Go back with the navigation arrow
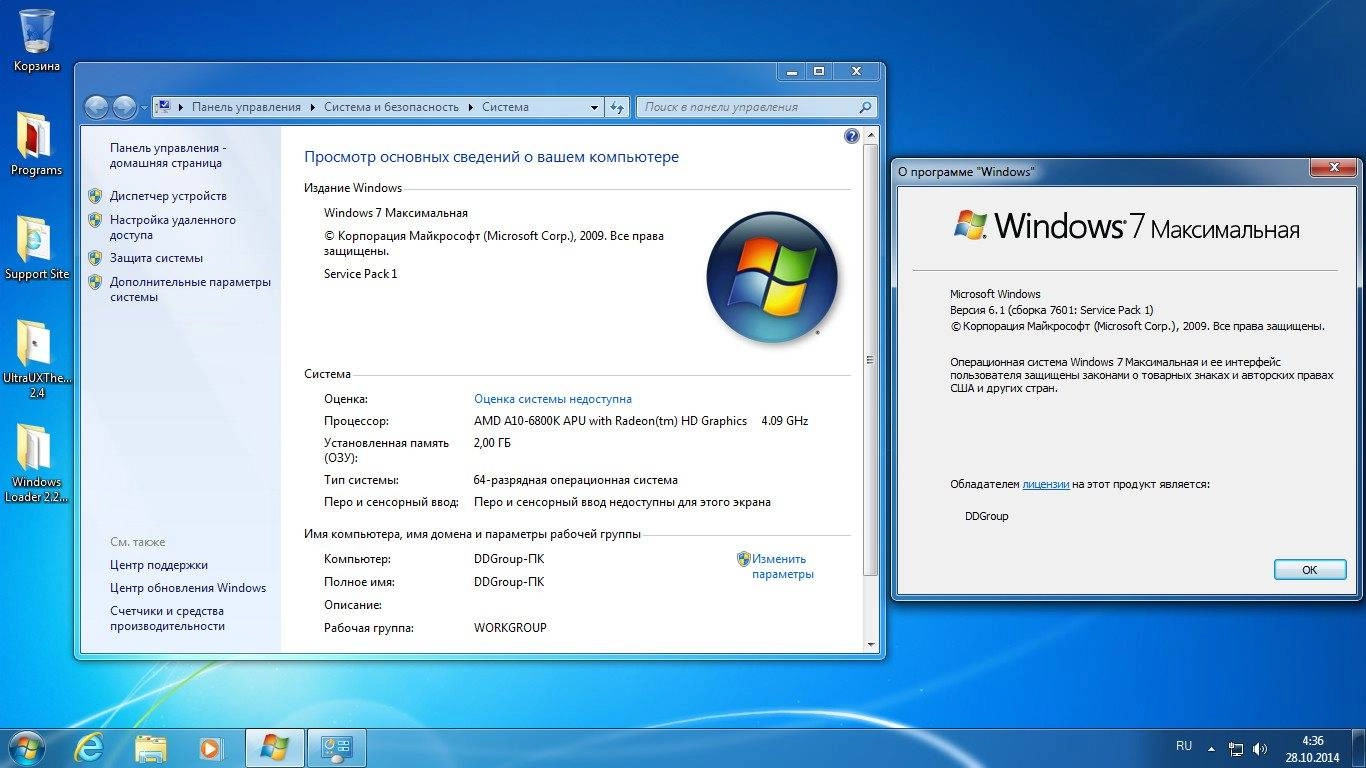The width and height of the screenshot is (1366, 768). (x=97, y=107)
